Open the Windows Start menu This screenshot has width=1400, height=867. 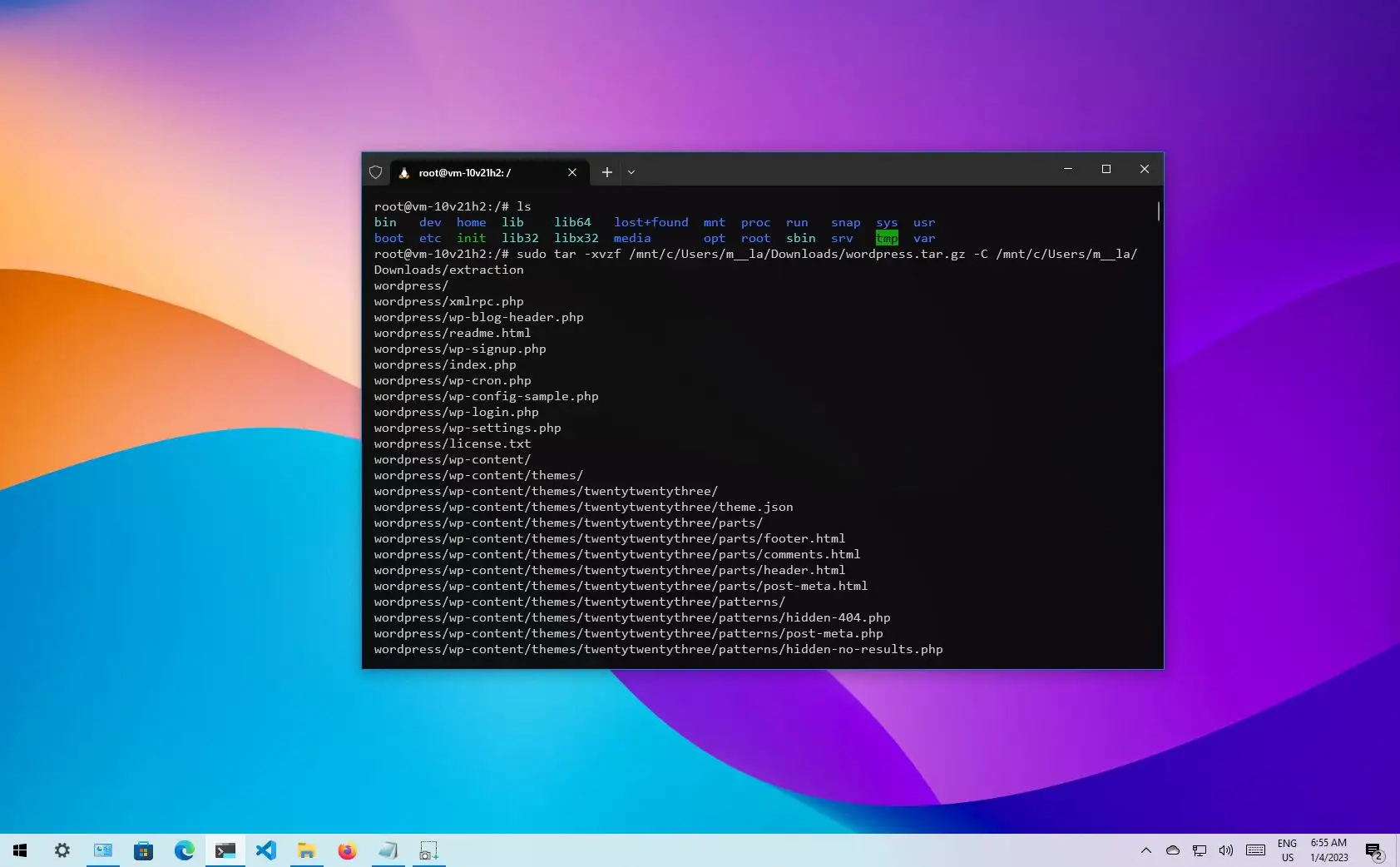19,850
